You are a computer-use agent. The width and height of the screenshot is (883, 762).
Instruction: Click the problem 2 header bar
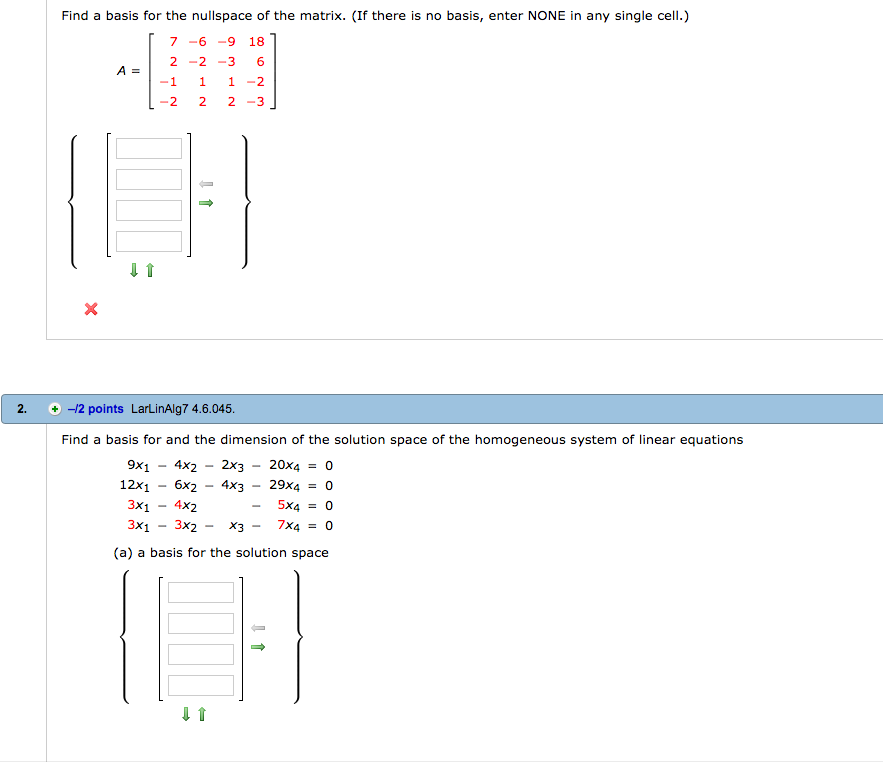click(500, 408)
